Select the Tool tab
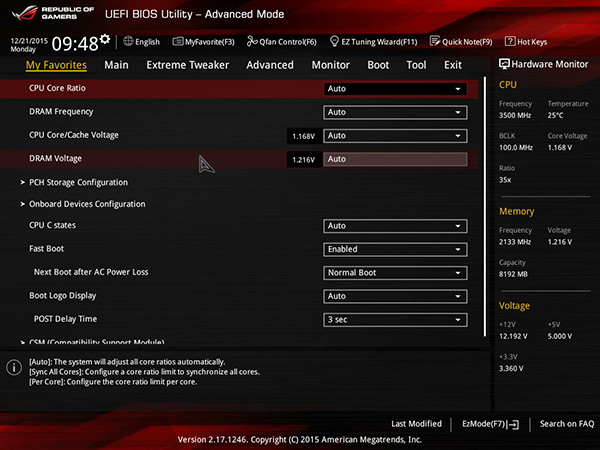600x450 pixels. pos(416,65)
